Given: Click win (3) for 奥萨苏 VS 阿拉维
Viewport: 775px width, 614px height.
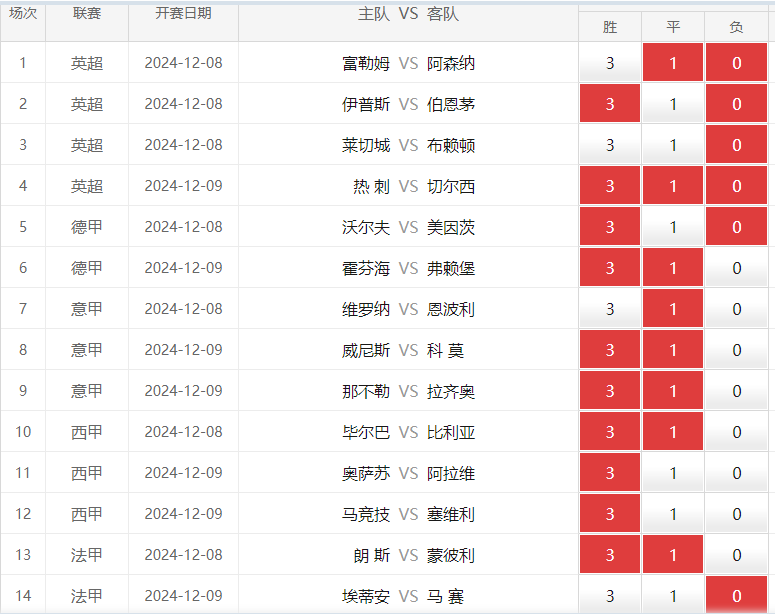Looking at the screenshot, I should click(x=610, y=473).
